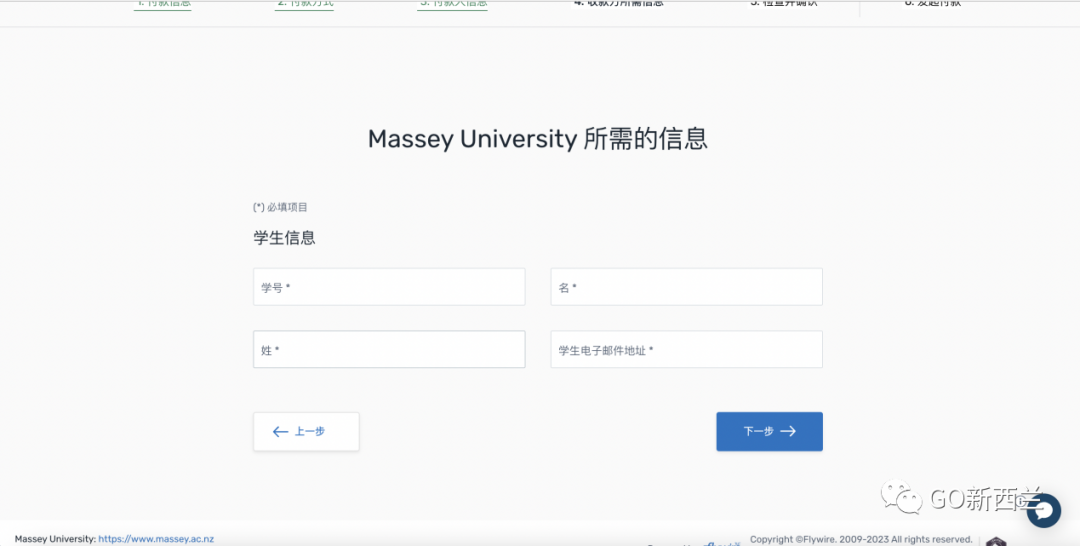Click the '(*) 必填项目' note

pyautogui.click(x=280, y=207)
